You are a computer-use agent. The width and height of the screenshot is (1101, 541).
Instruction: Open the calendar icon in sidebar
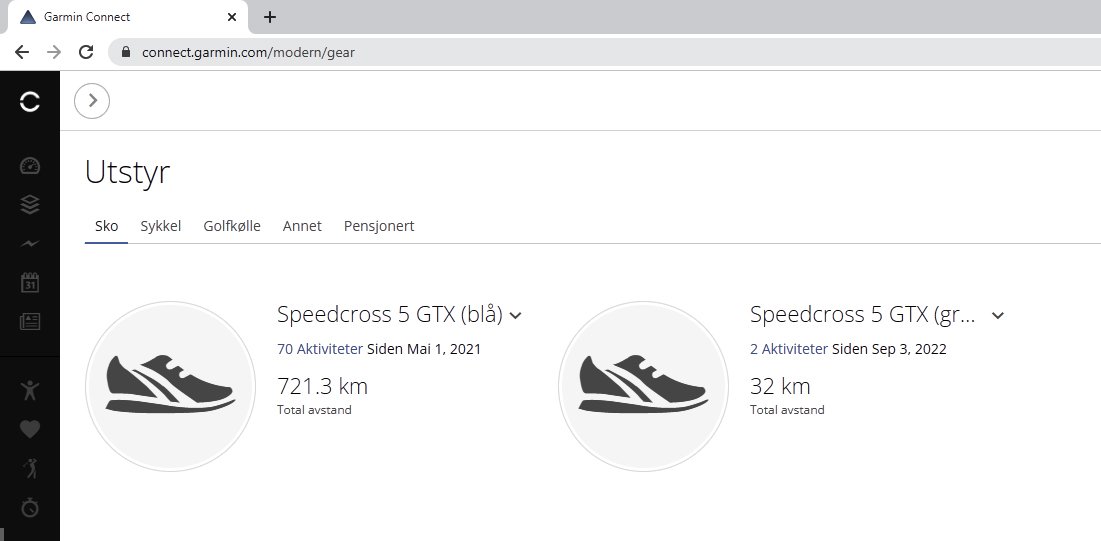click(x=30, y=283)
